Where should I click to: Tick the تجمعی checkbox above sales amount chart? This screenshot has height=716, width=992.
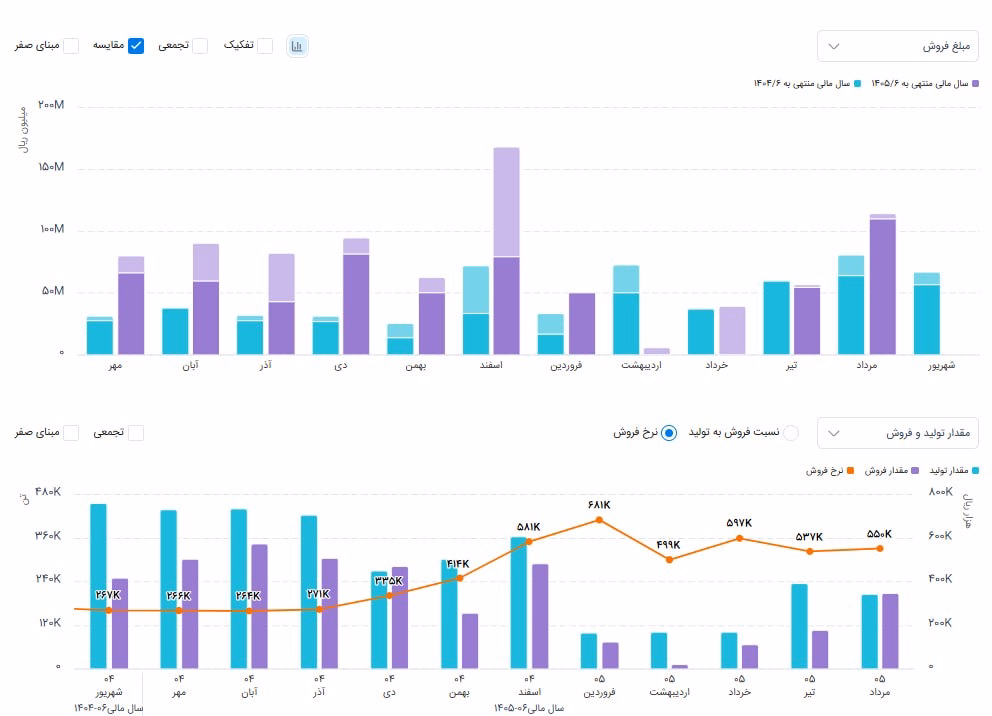[200, 46]
